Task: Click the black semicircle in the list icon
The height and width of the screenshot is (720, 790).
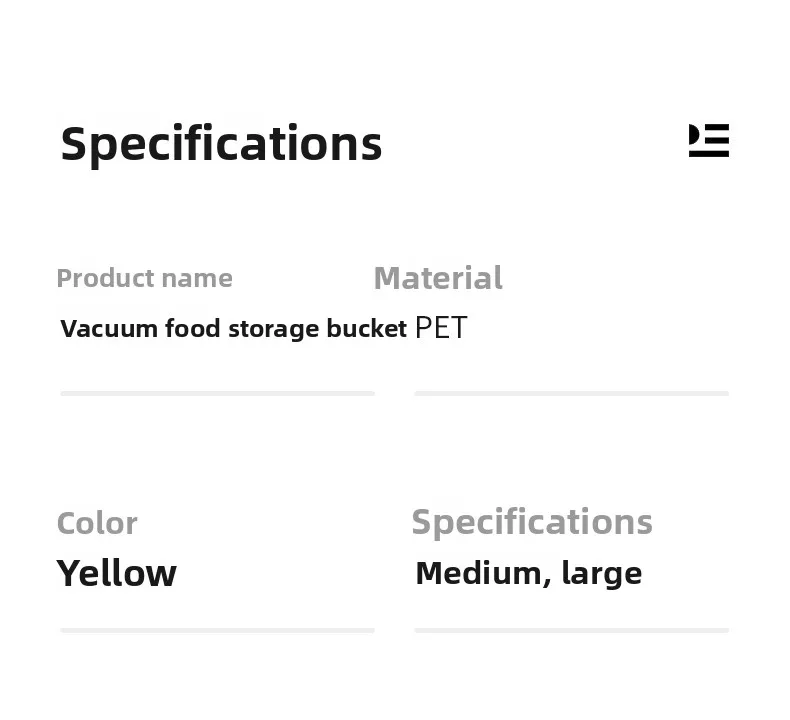Action: [x=693, y=134]
